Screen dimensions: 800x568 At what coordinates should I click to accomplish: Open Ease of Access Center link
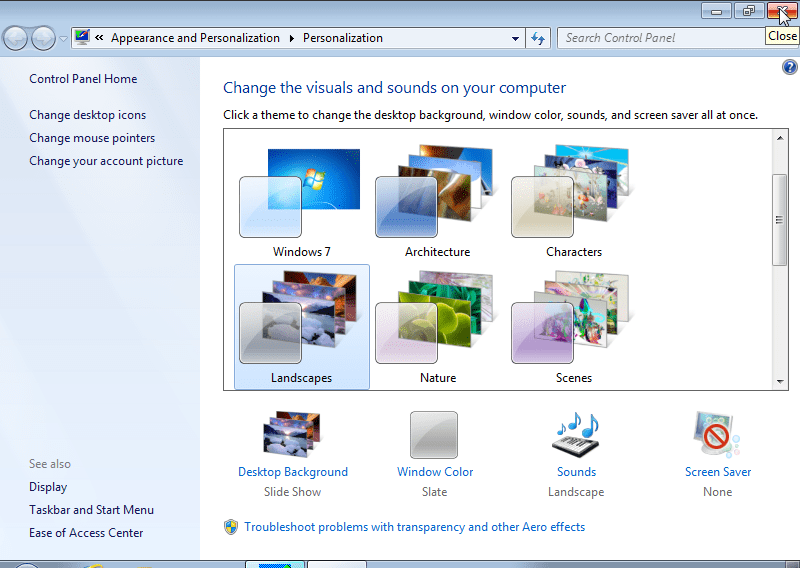coord(86,533)
